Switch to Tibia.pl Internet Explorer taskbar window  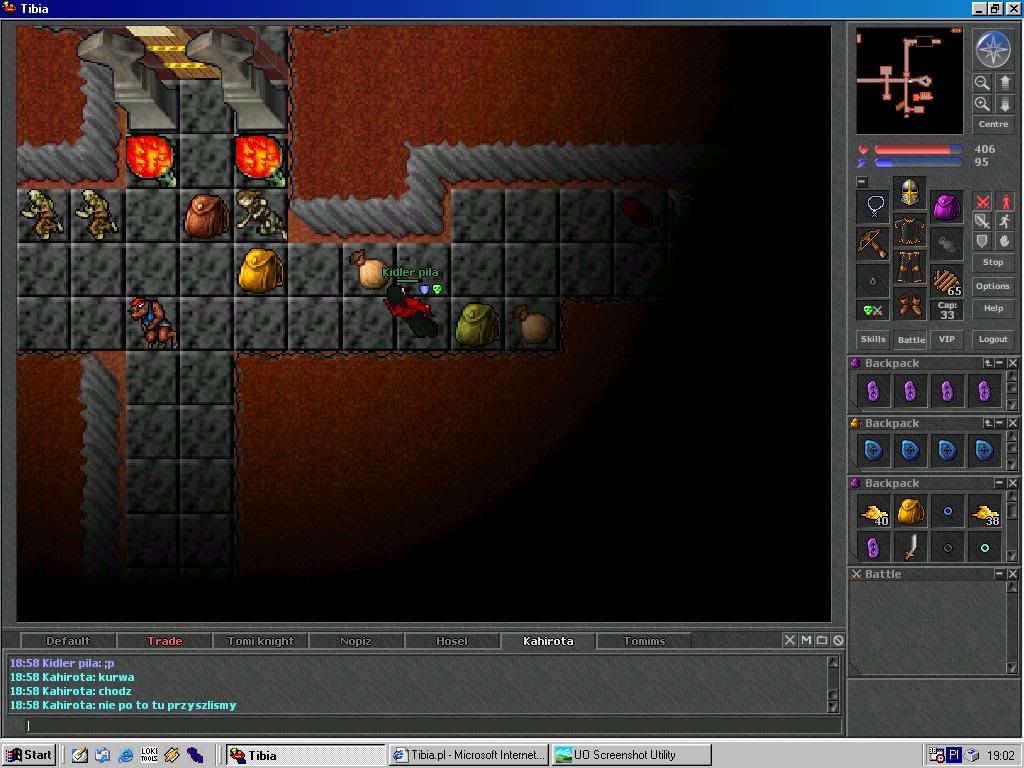pos(469,755)
